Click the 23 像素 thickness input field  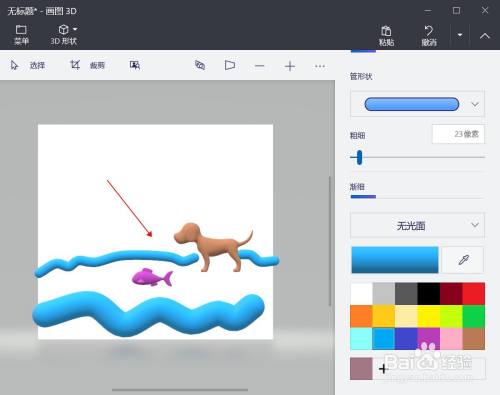[458, 134]
